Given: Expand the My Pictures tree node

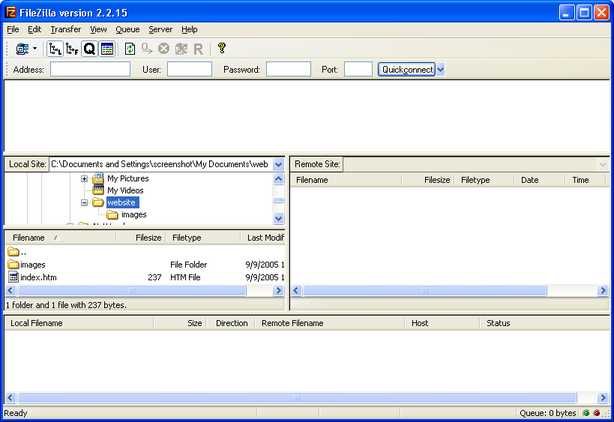Looking at the screenshot, I should click(84, 179).
